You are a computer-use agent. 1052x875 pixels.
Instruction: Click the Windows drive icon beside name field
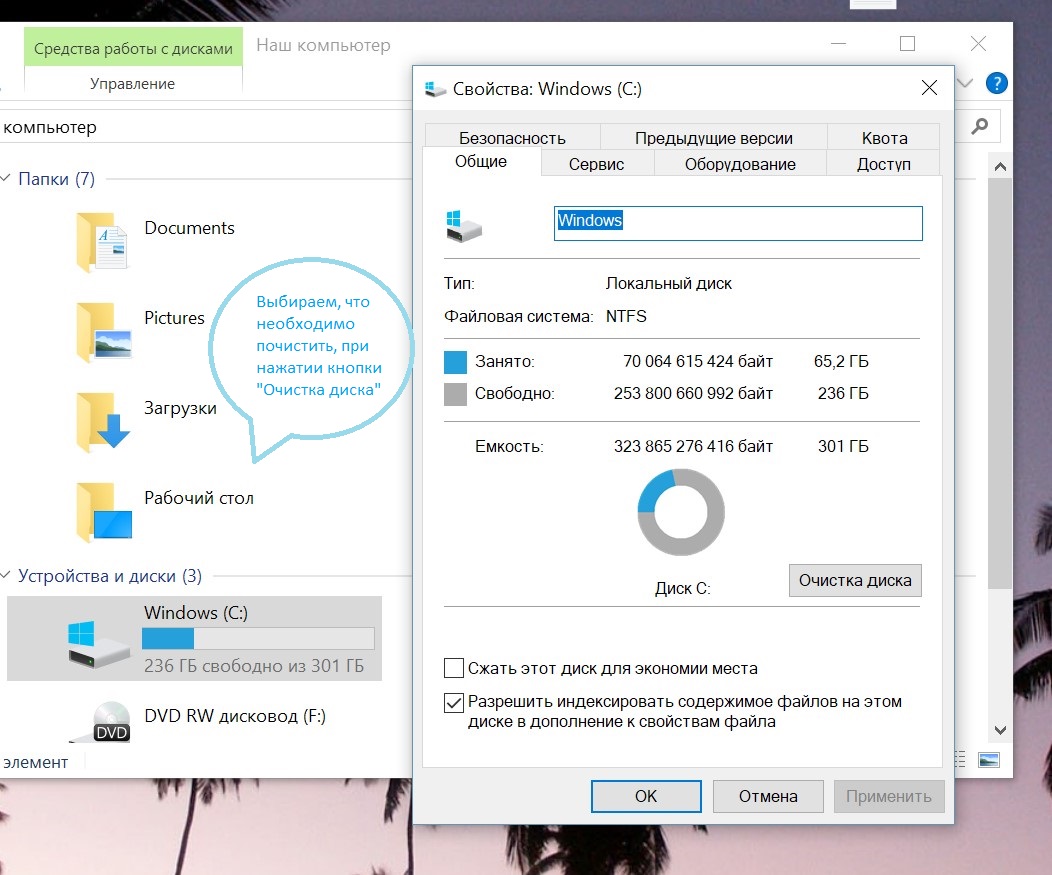click(464, 226)
